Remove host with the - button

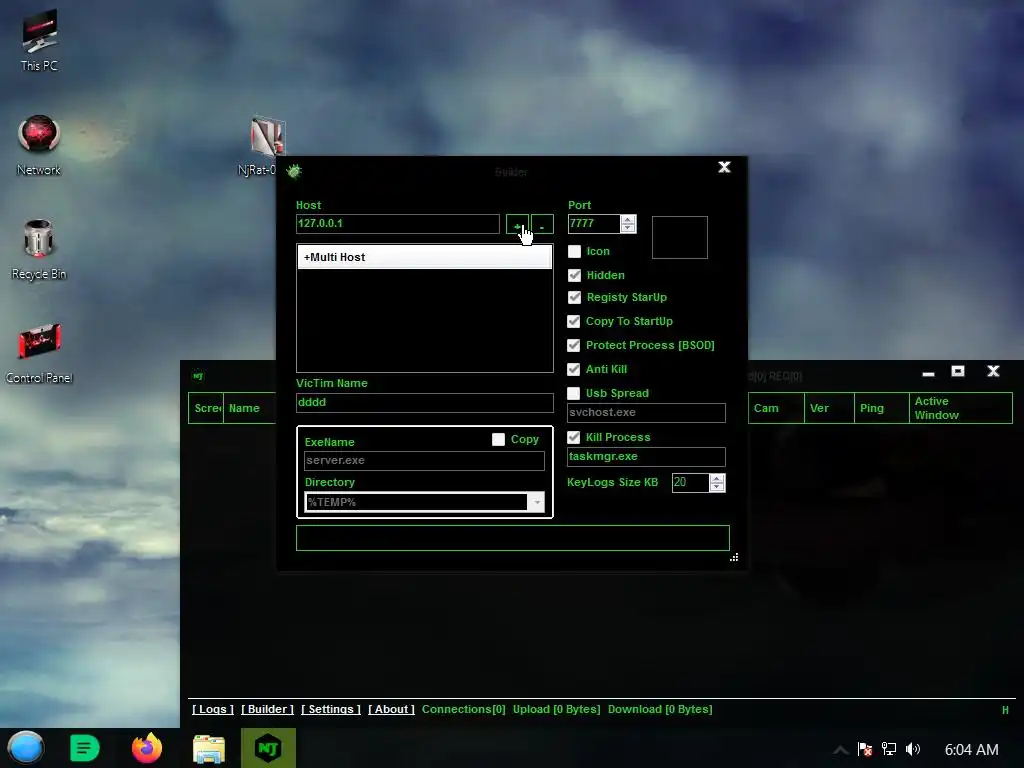click(542, 224)
